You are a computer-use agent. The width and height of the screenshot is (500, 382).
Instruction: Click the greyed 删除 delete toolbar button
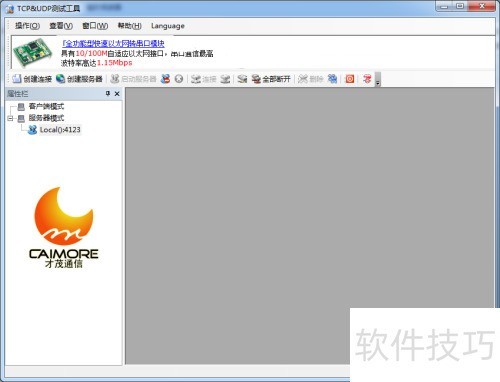point(311,79)
